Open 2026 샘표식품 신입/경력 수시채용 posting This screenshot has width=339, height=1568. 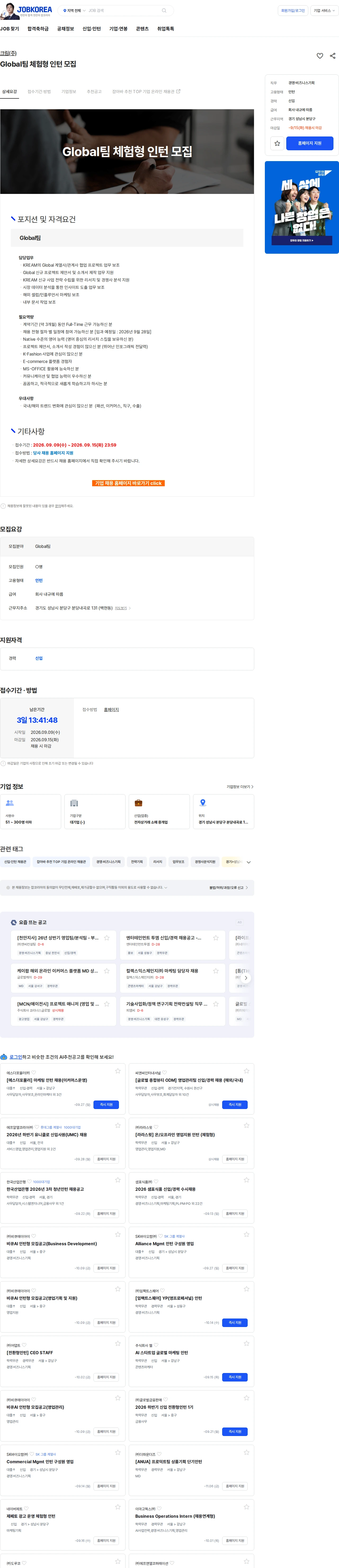click(165, 1189)
